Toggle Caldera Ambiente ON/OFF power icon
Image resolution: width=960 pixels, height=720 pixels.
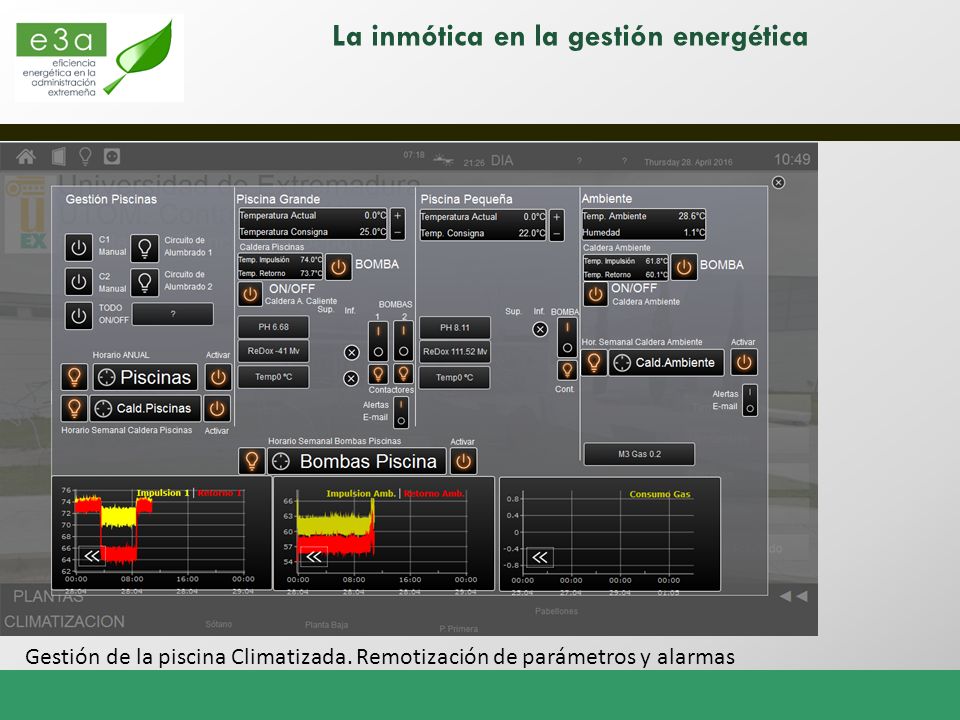point(595,294)
